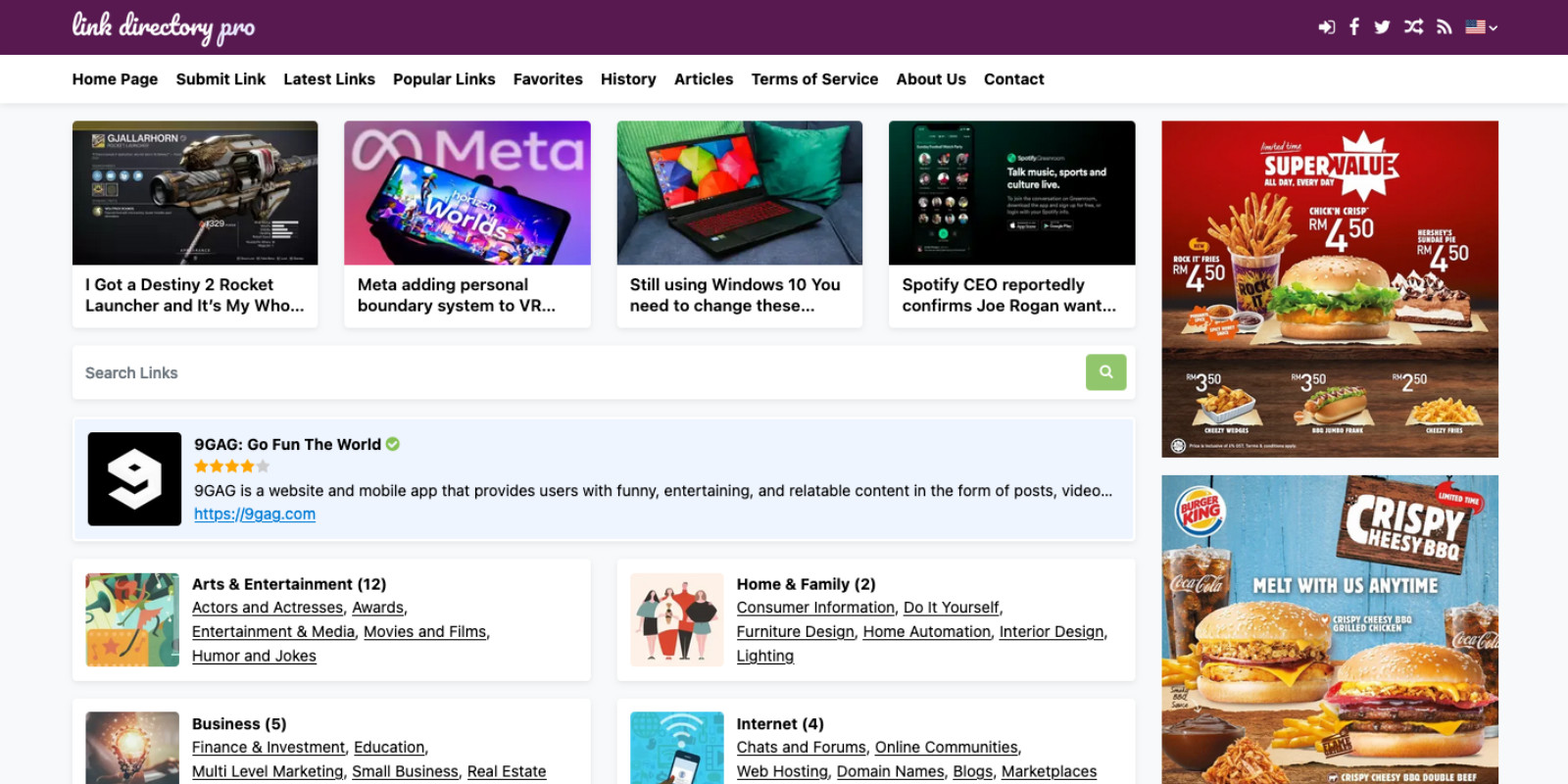Open the RSS feed icon

click(x=1444, y=27)
